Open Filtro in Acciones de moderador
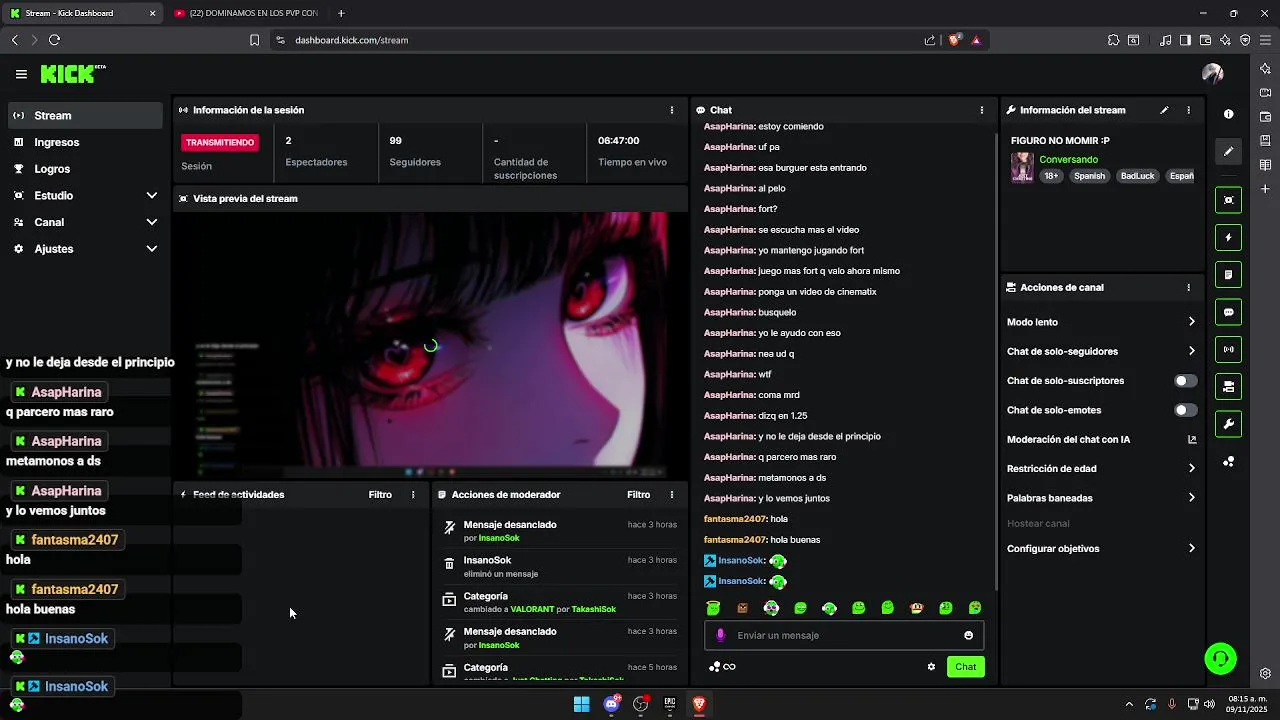The height and width of the screenshot is (720, 1280). [x=638, y=494]
